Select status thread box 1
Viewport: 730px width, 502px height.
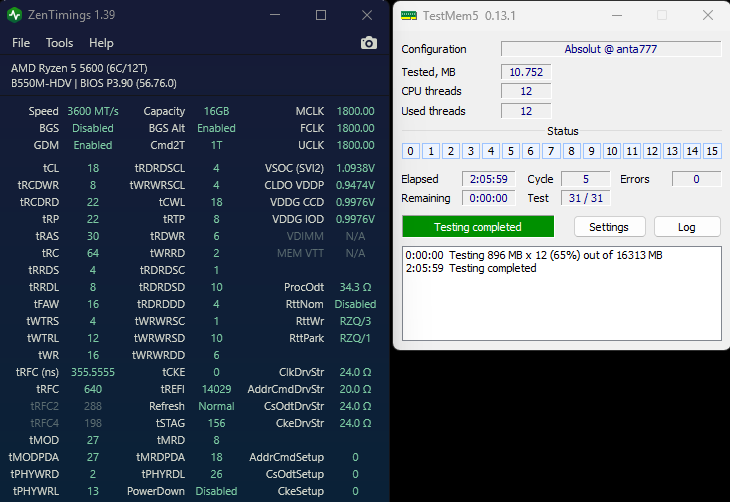pyautogui.click(x=431, y=151)
